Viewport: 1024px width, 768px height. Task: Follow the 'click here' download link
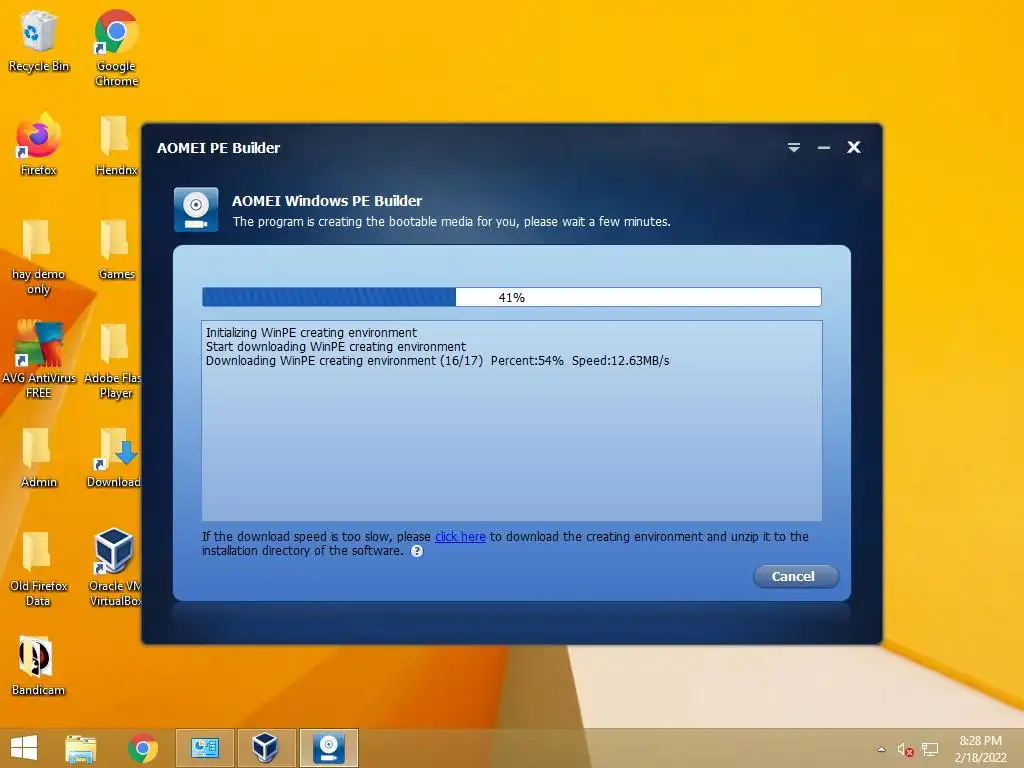(x=460, y=536)
